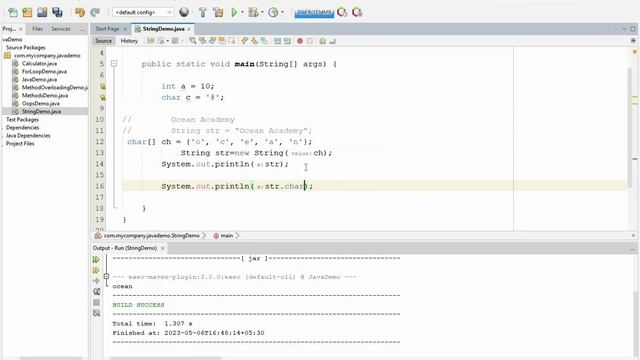
Task: Select the com.mycompany.javademo package node
Action: pyautogui.click(x=47, y=56)
